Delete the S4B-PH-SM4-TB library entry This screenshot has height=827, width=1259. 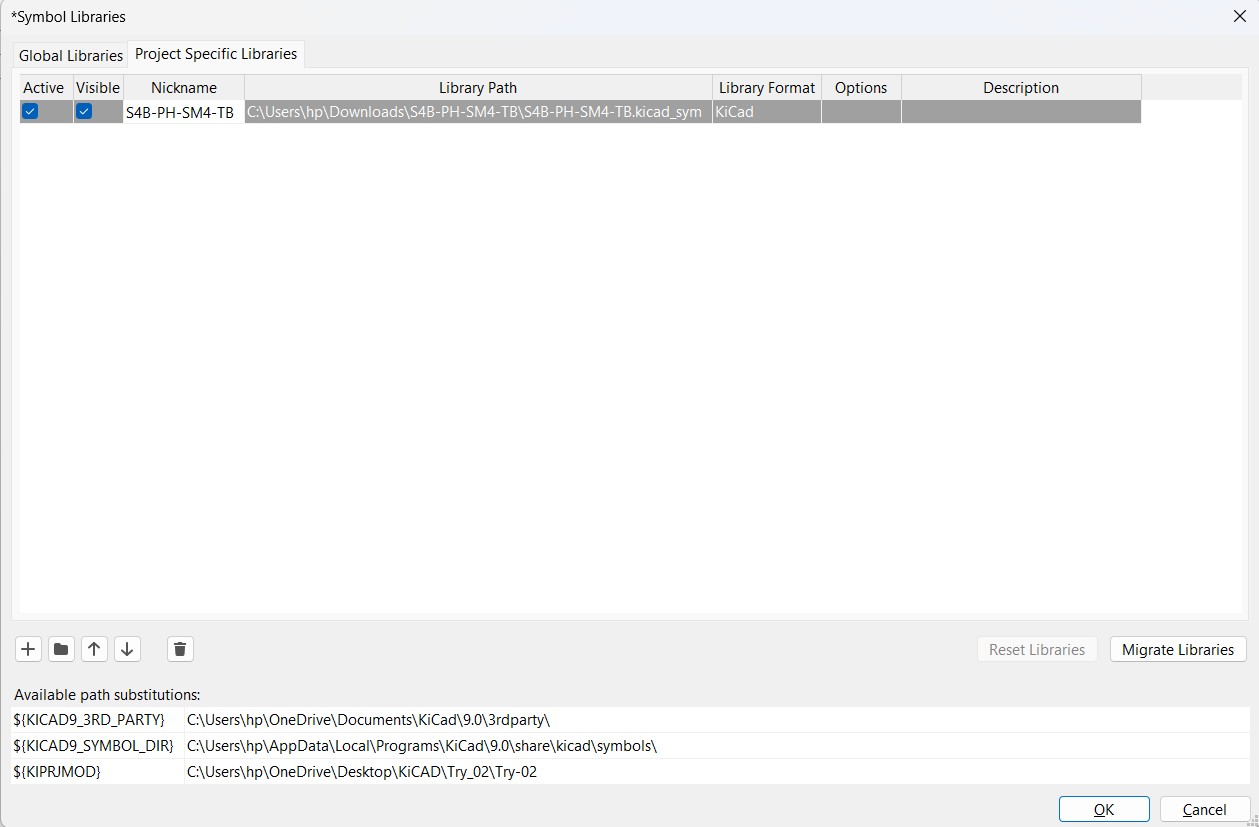tap(180, 649)
